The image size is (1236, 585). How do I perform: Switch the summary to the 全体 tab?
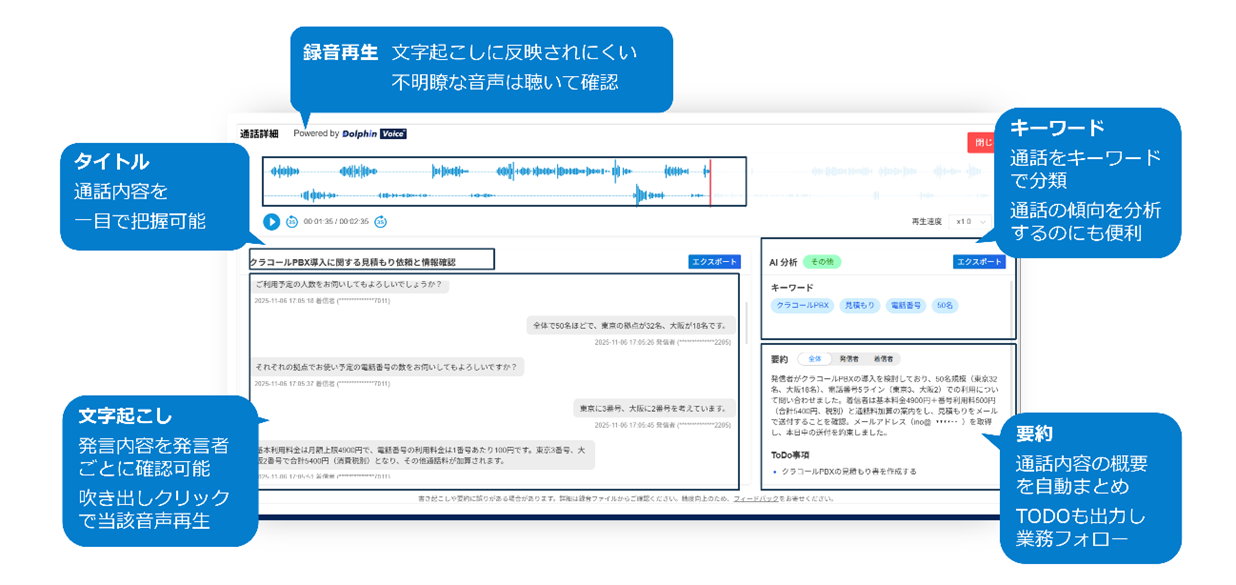[813, 359]
